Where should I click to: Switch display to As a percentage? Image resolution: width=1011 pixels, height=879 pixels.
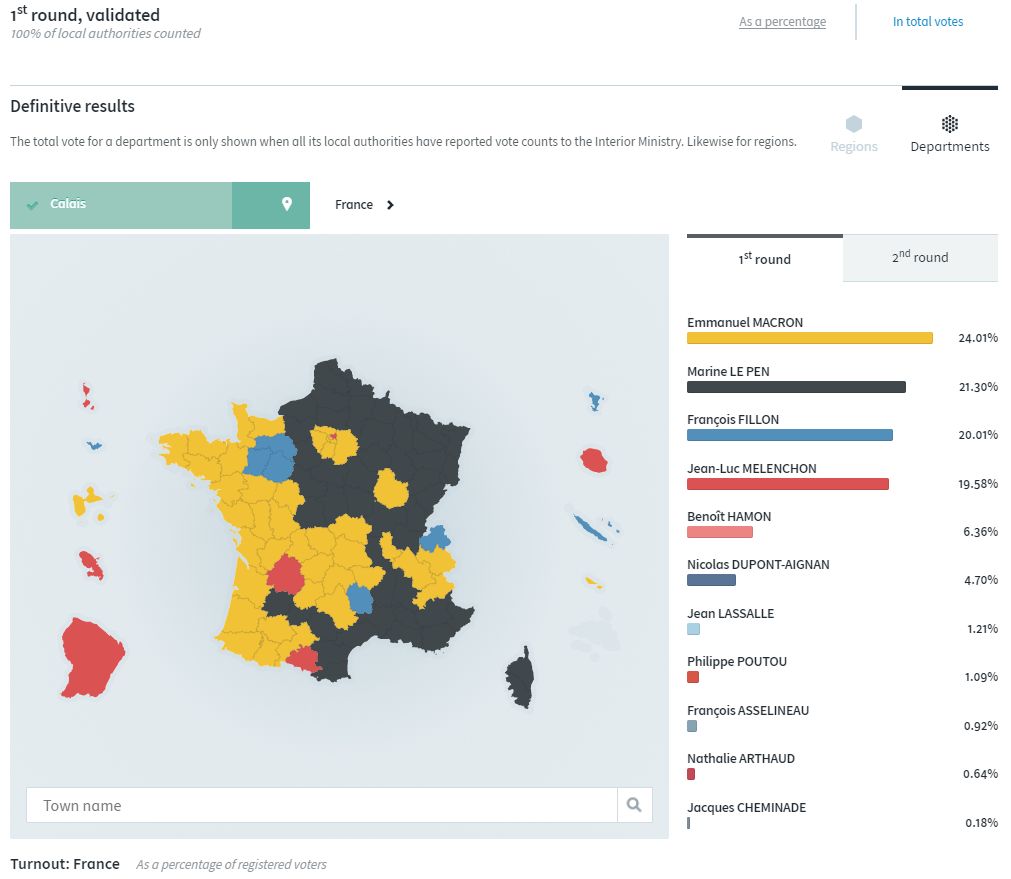(x=782, y=22)
